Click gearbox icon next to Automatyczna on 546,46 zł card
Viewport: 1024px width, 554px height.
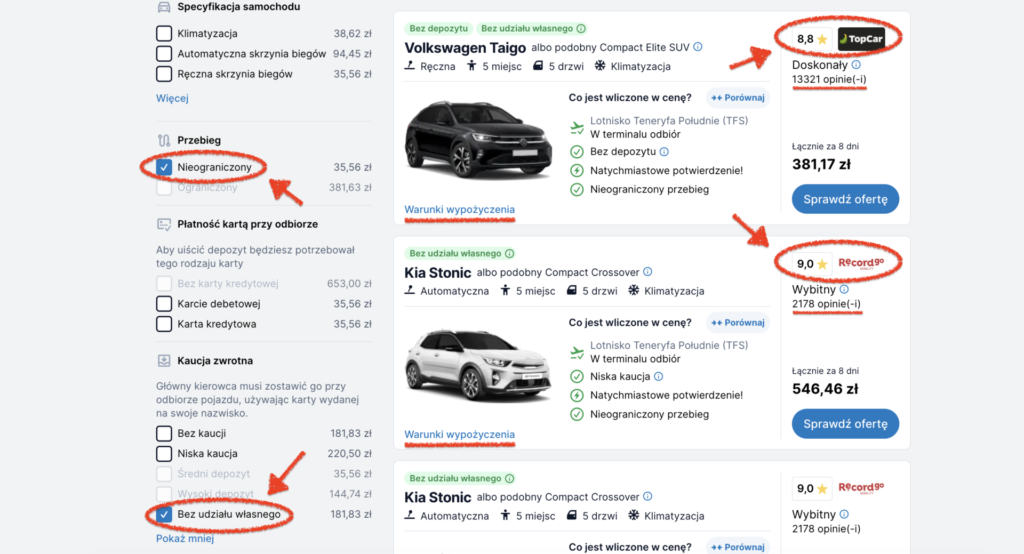click(409, 290)
